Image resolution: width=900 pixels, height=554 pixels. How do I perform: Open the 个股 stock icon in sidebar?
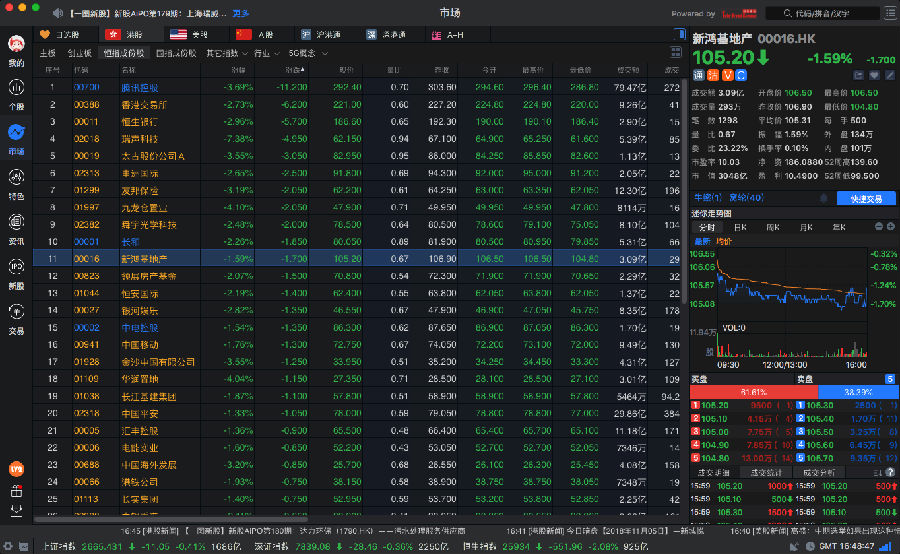point(16,87)
